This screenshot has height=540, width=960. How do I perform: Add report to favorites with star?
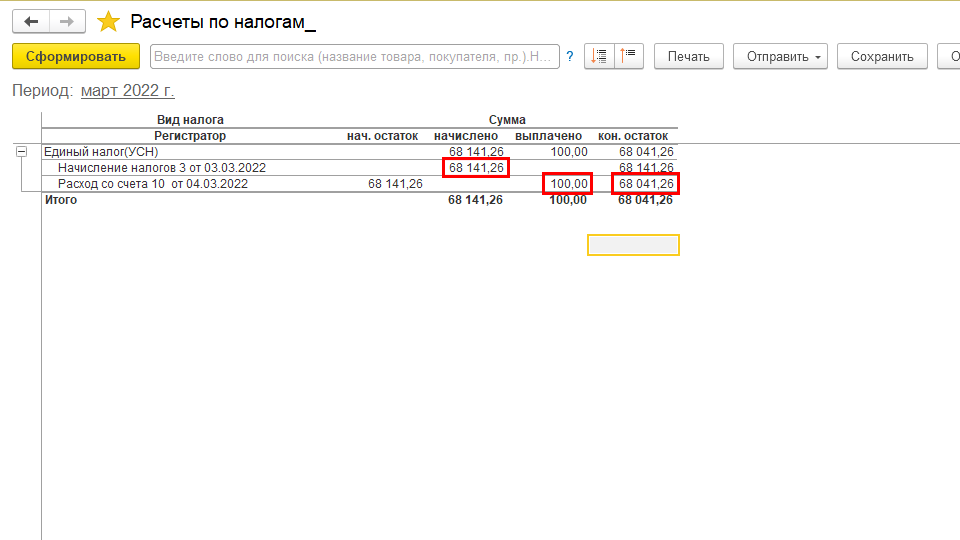109,22
